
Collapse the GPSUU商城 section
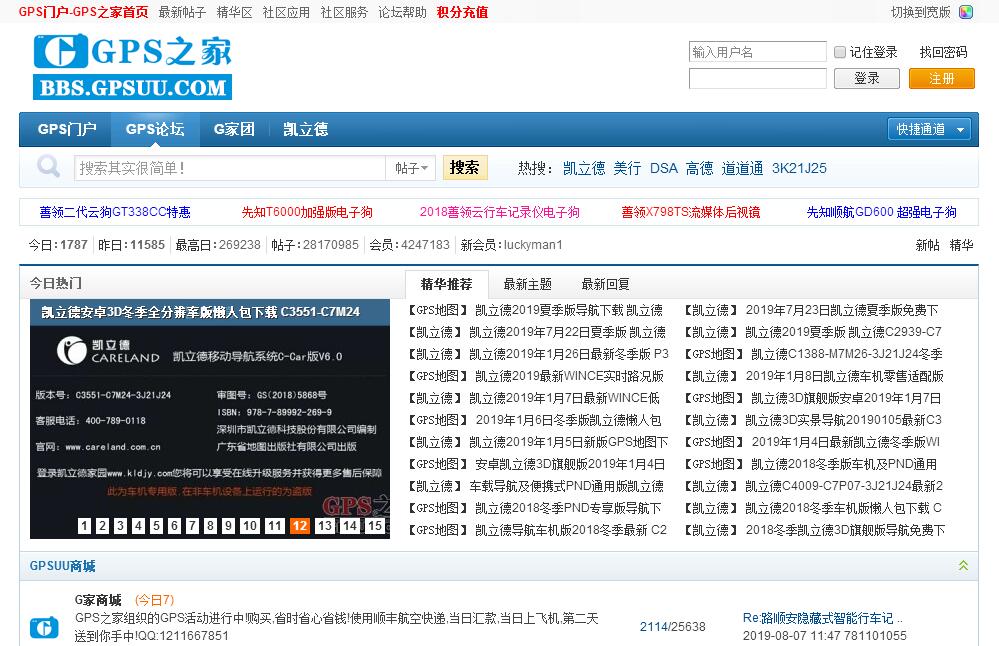pyautogui.click(x=963, y=566)
